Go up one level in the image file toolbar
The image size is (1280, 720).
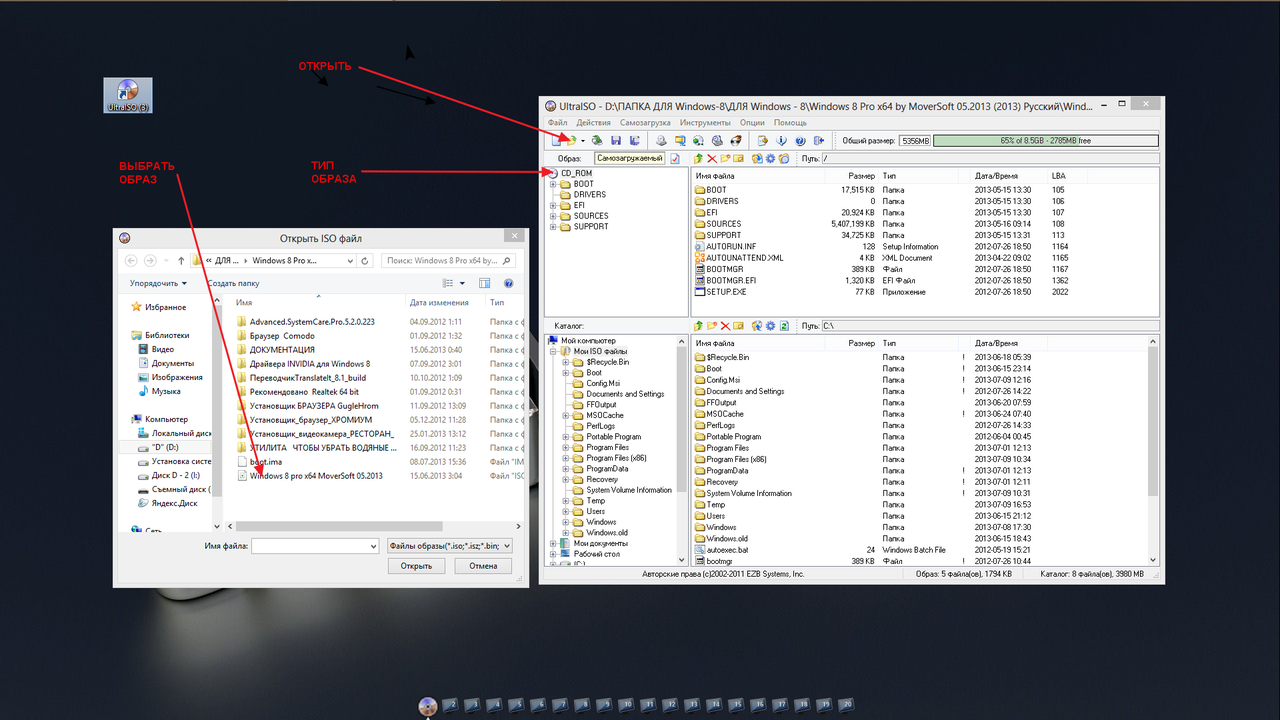[x=698, y=158]
